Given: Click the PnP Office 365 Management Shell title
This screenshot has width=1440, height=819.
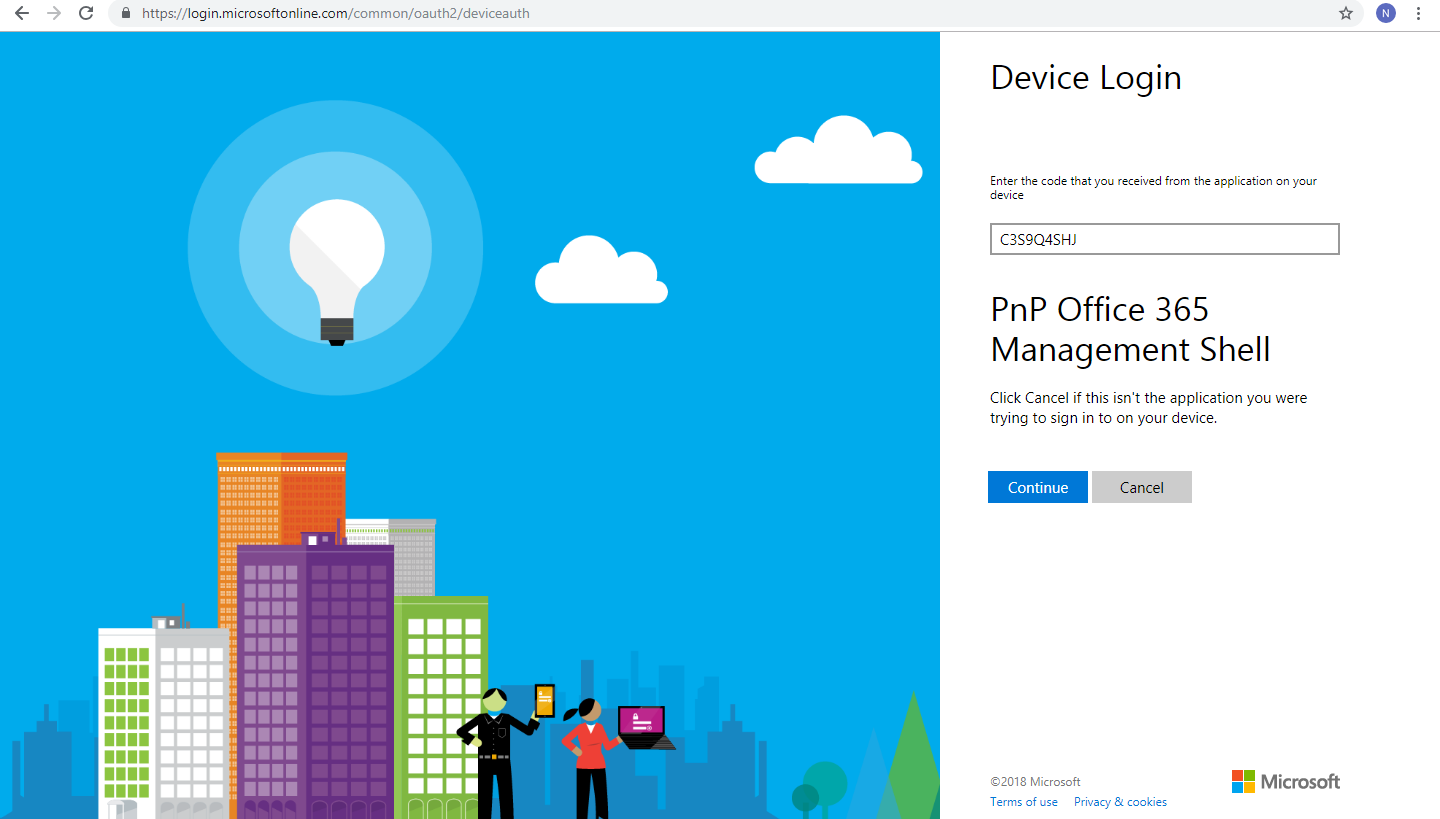Looking at the screenshot, I should coord(1130,330).
